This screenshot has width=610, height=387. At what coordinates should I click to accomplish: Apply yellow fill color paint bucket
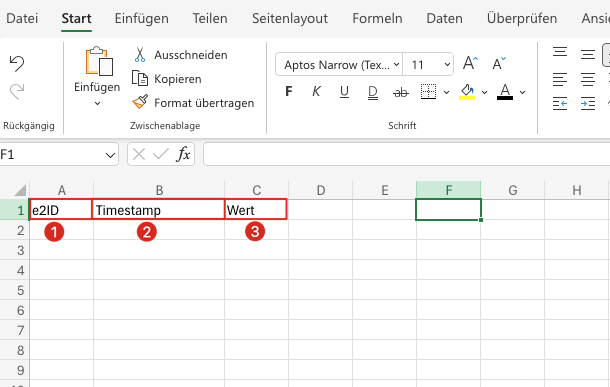click(x=467, y=92)
